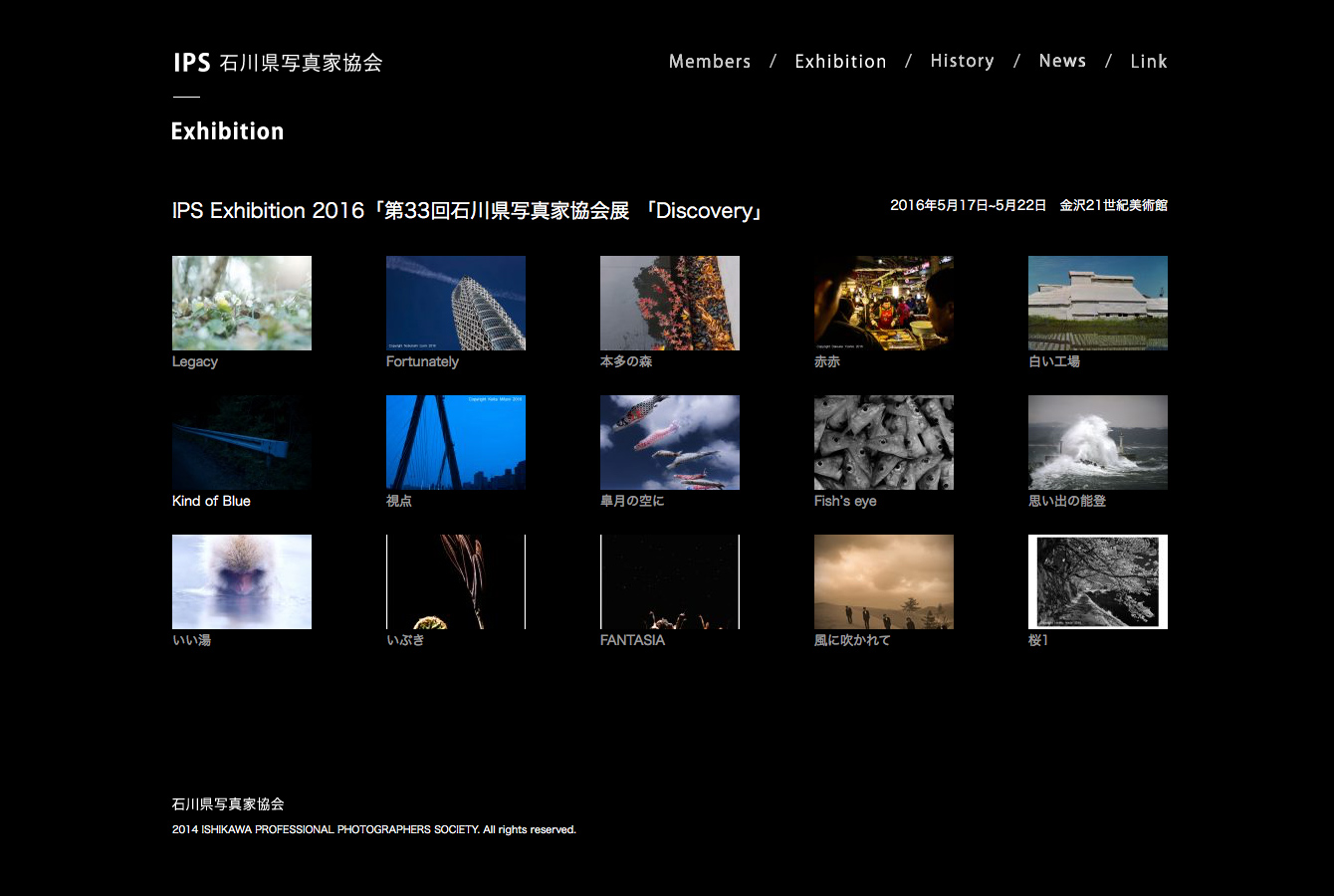Open the いぶき photo thumbnail
The image size is (1334, 896).
click(x=456, y=581)
